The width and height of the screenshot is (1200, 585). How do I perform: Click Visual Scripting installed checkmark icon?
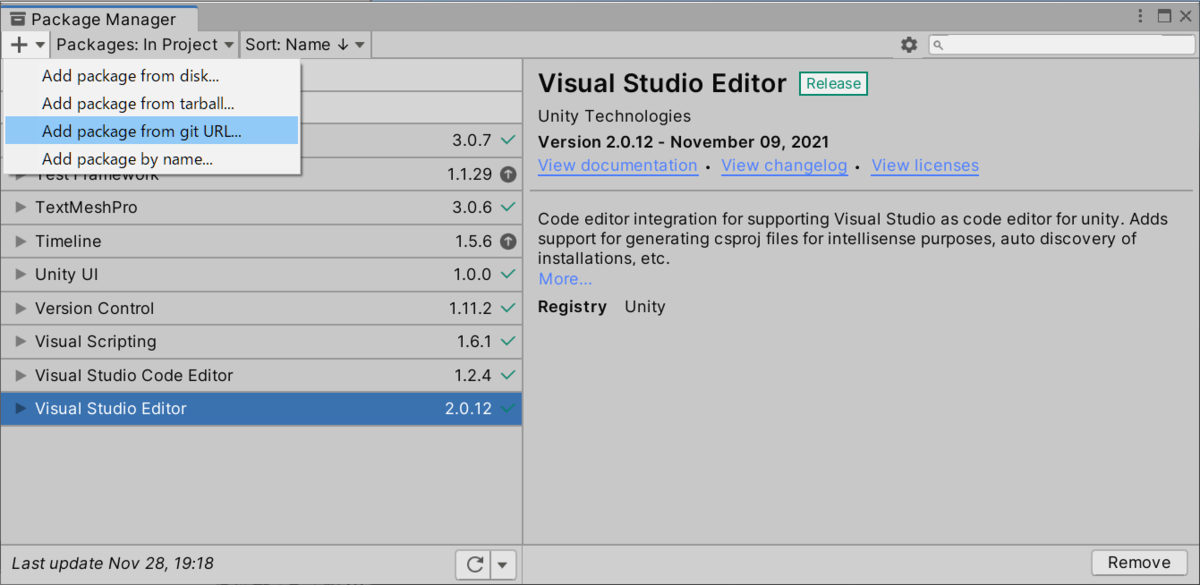(508, 341)
